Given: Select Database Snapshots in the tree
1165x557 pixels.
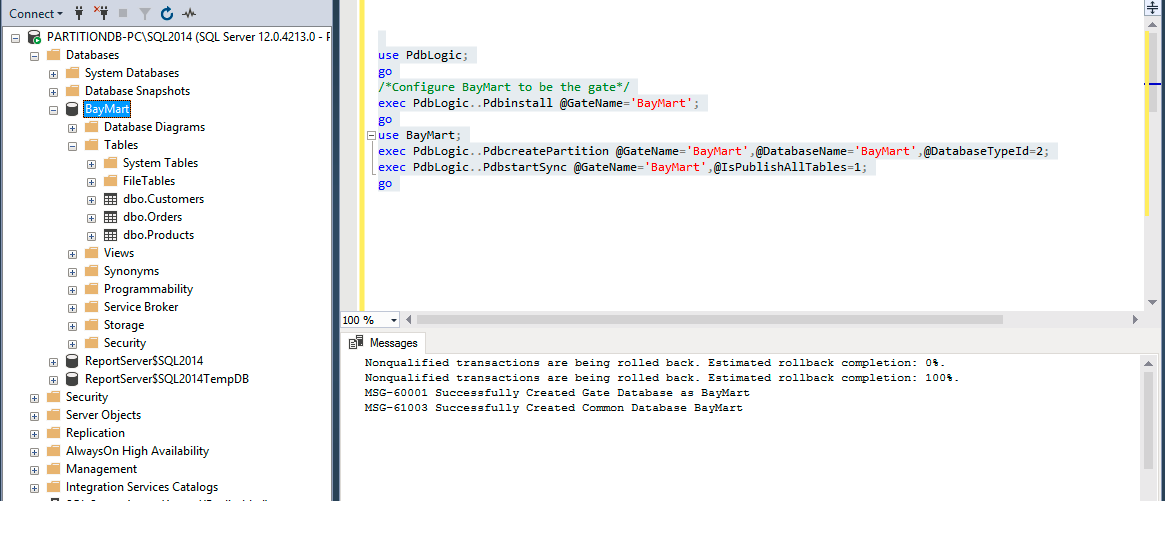Looking at the screenshot, I should point(137,91).
